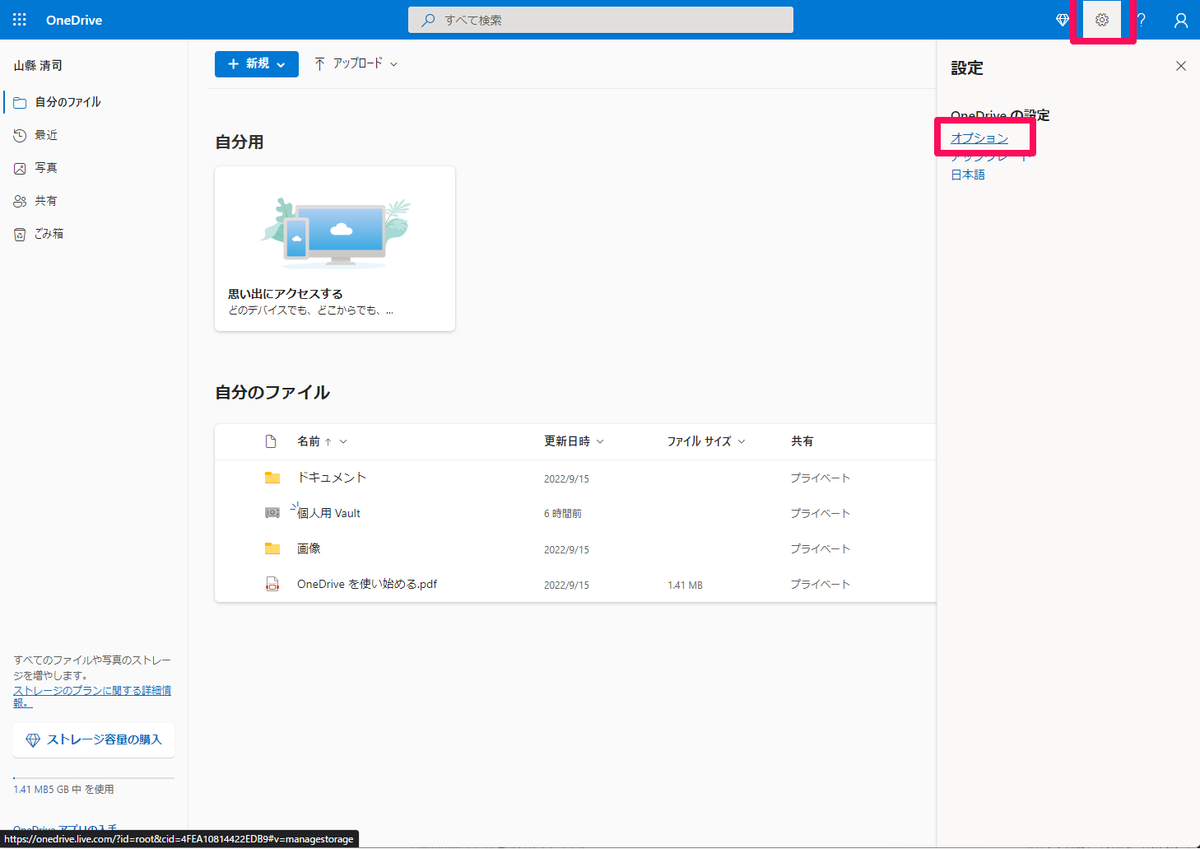This screenshot has height=849, width=1200.
Task: Click the ドキュメント folder icon
Action: [272, 478]
